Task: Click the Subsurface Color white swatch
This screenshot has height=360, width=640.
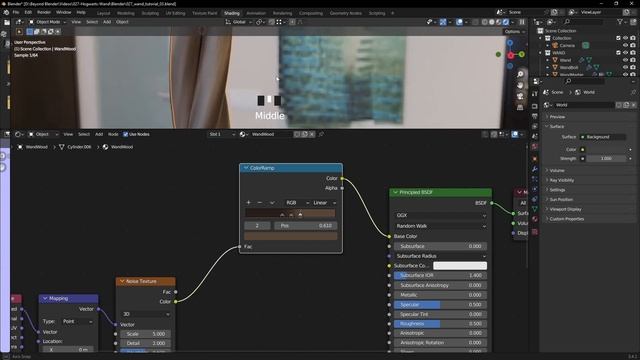Action: (460, 266)
